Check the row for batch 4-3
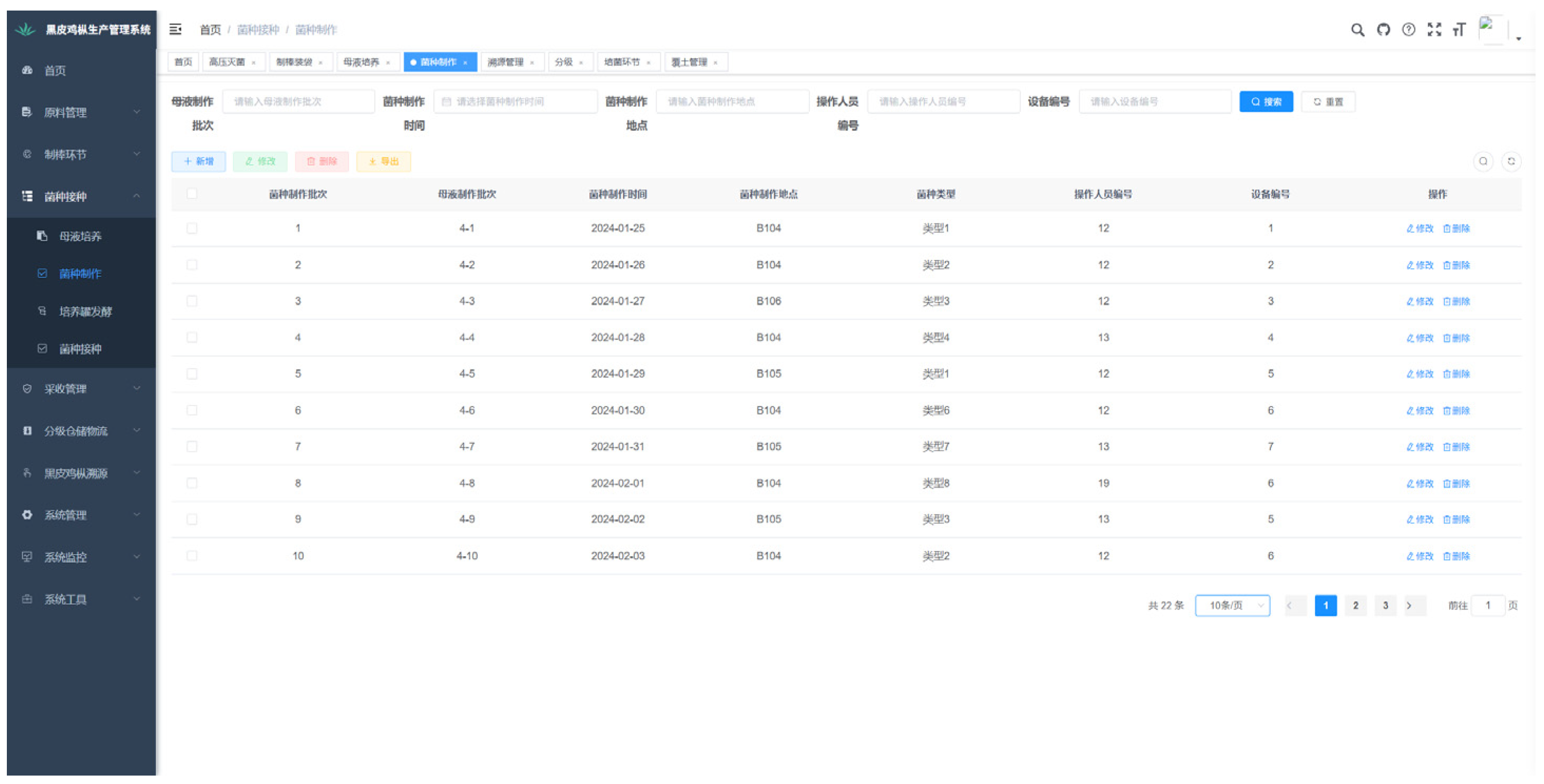 (x=192, y=301)
